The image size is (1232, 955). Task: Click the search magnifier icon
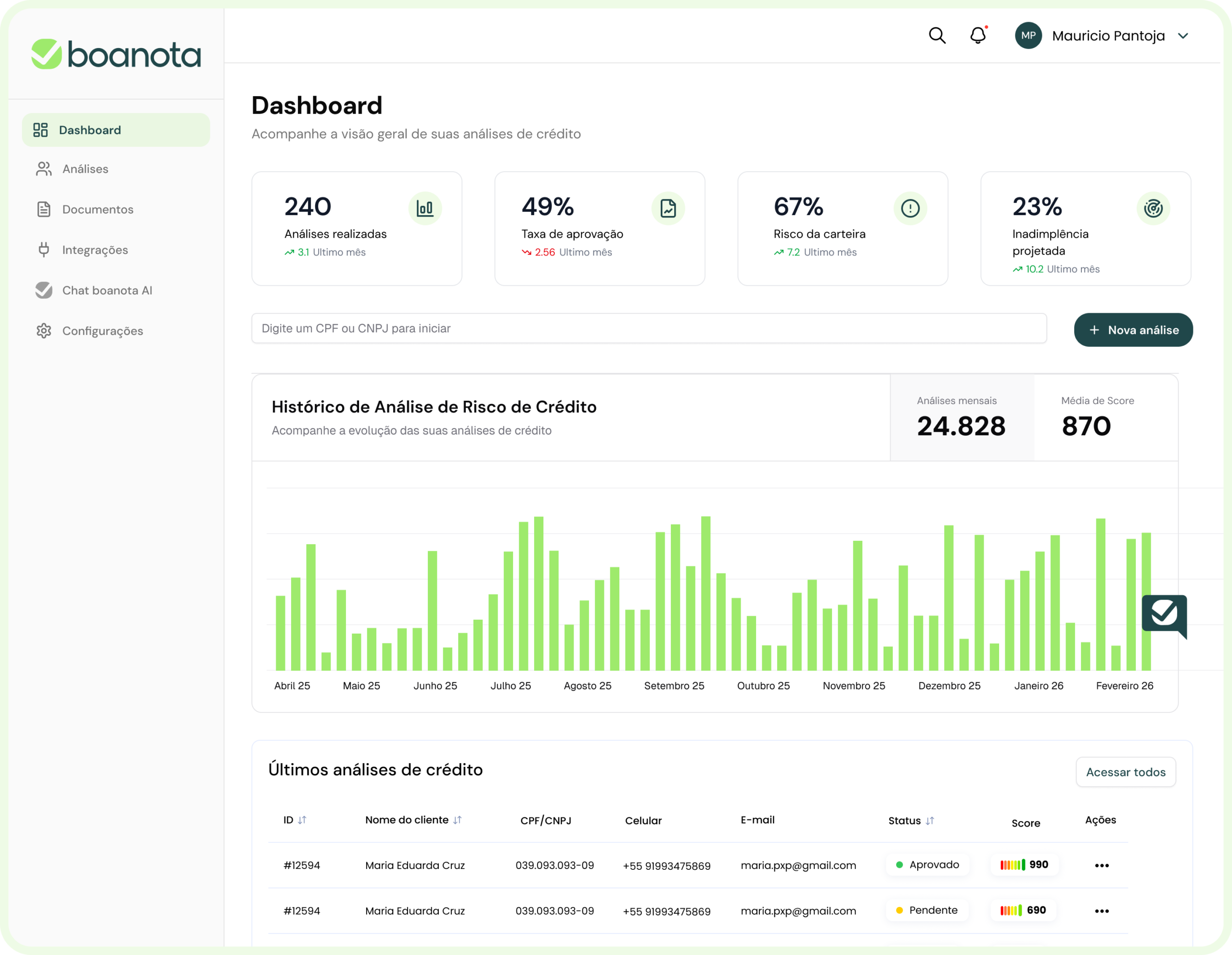(937, 36)
